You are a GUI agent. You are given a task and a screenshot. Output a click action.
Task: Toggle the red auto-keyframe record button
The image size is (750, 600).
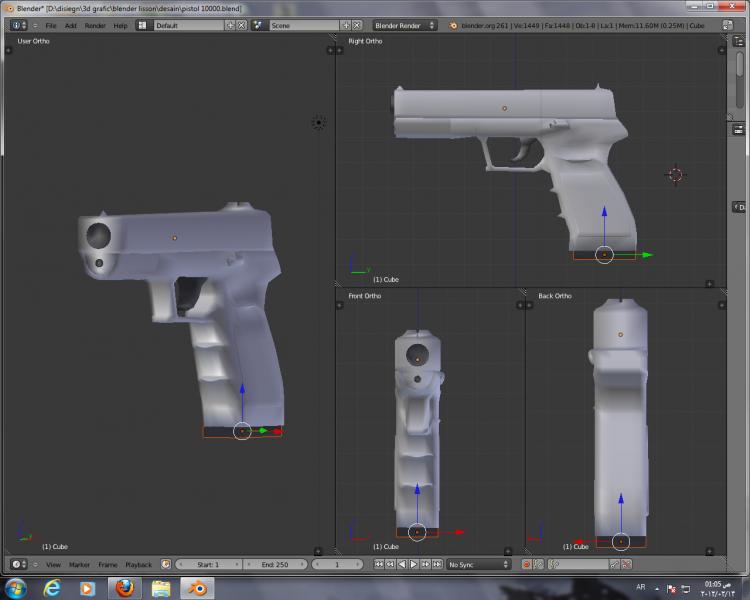pyautogui.click(x=527, y=564)
